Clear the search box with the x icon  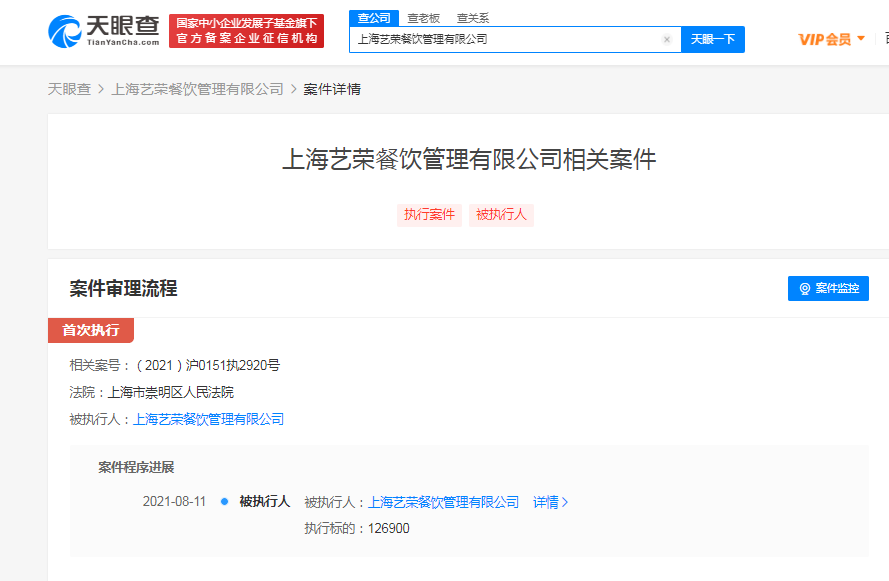[x=667, y=39]
